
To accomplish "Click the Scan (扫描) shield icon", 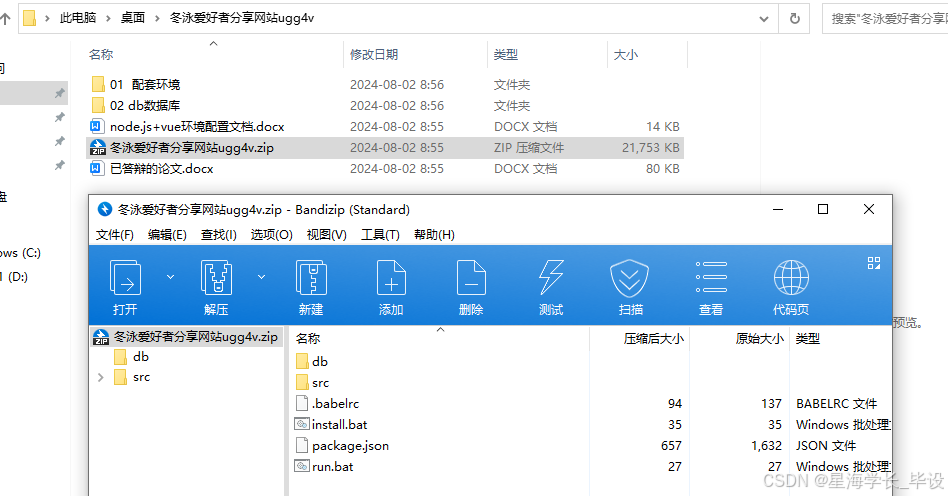I will tap(629, 278).
